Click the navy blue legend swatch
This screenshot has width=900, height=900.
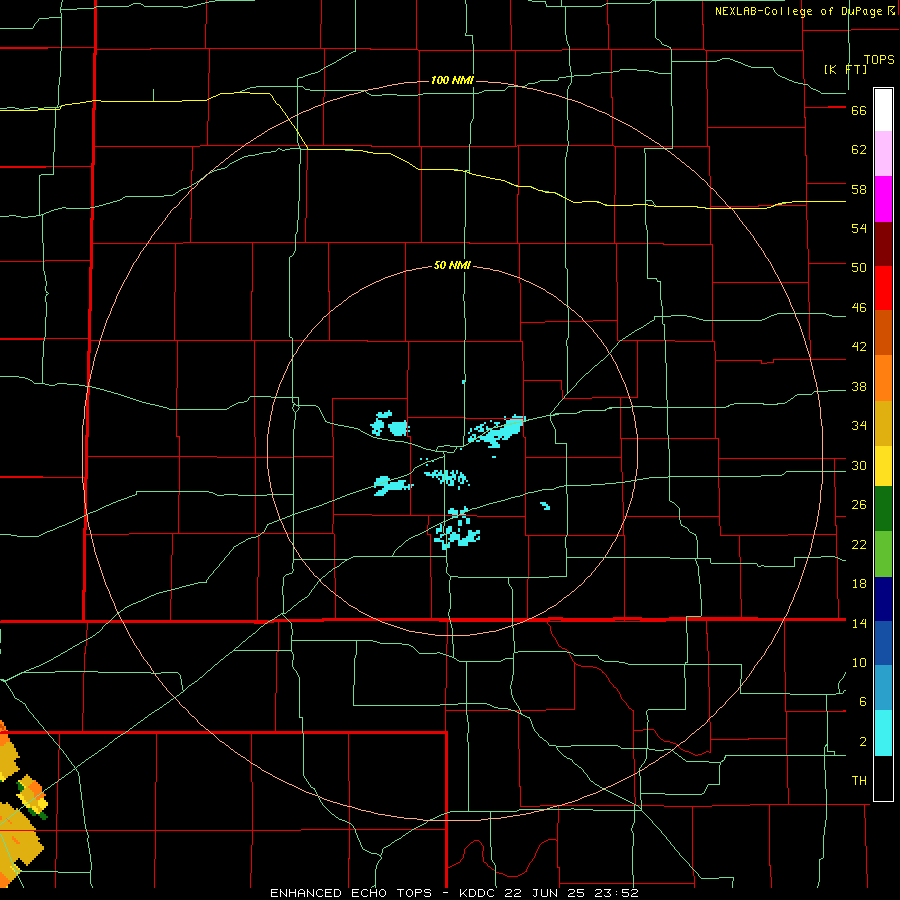(883, 599)
